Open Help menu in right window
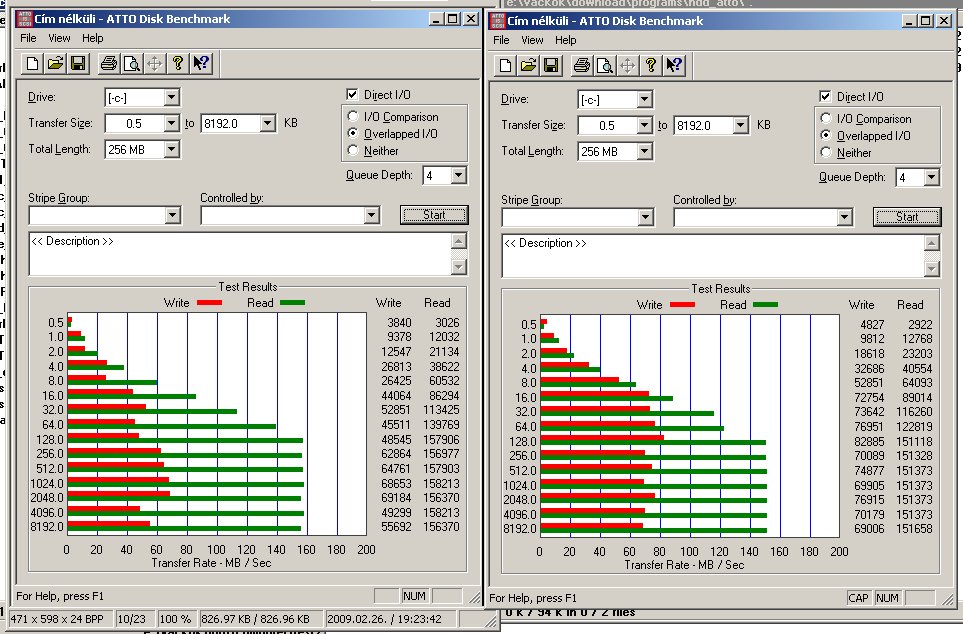 point(566,40)
